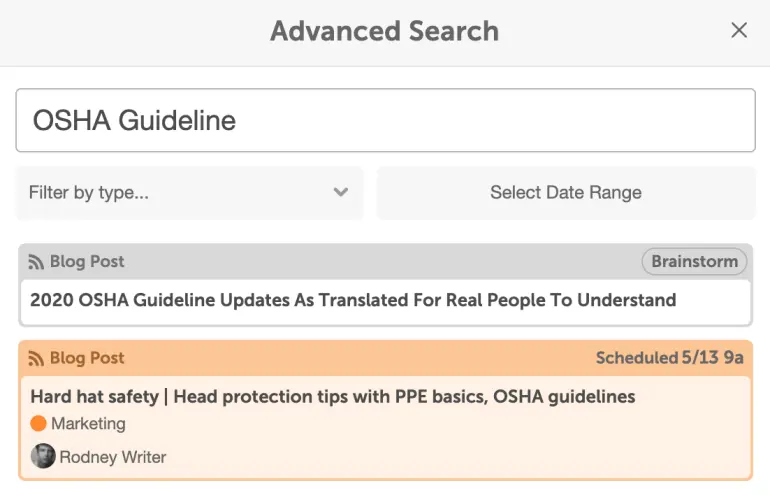Click the Marketing tag label
Viewport: 770px width, 495px height.
pos(88,423)
